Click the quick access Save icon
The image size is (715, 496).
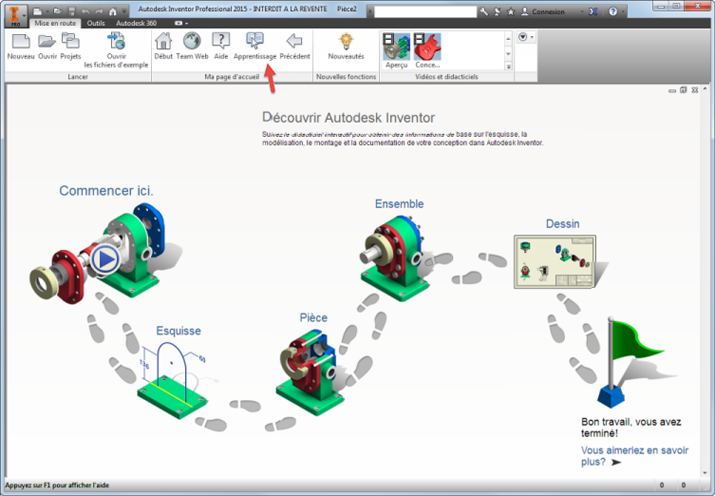tap(72, 11)
